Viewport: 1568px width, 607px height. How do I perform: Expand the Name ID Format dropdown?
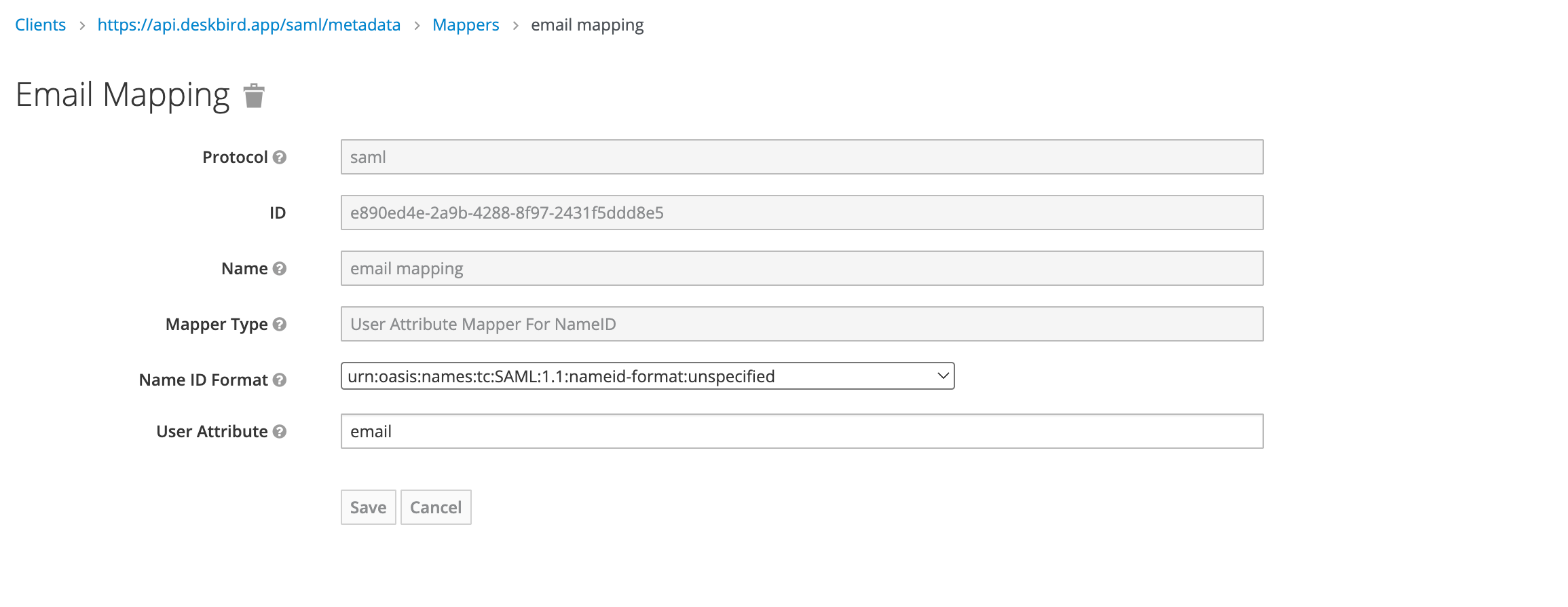click(648, 376)
